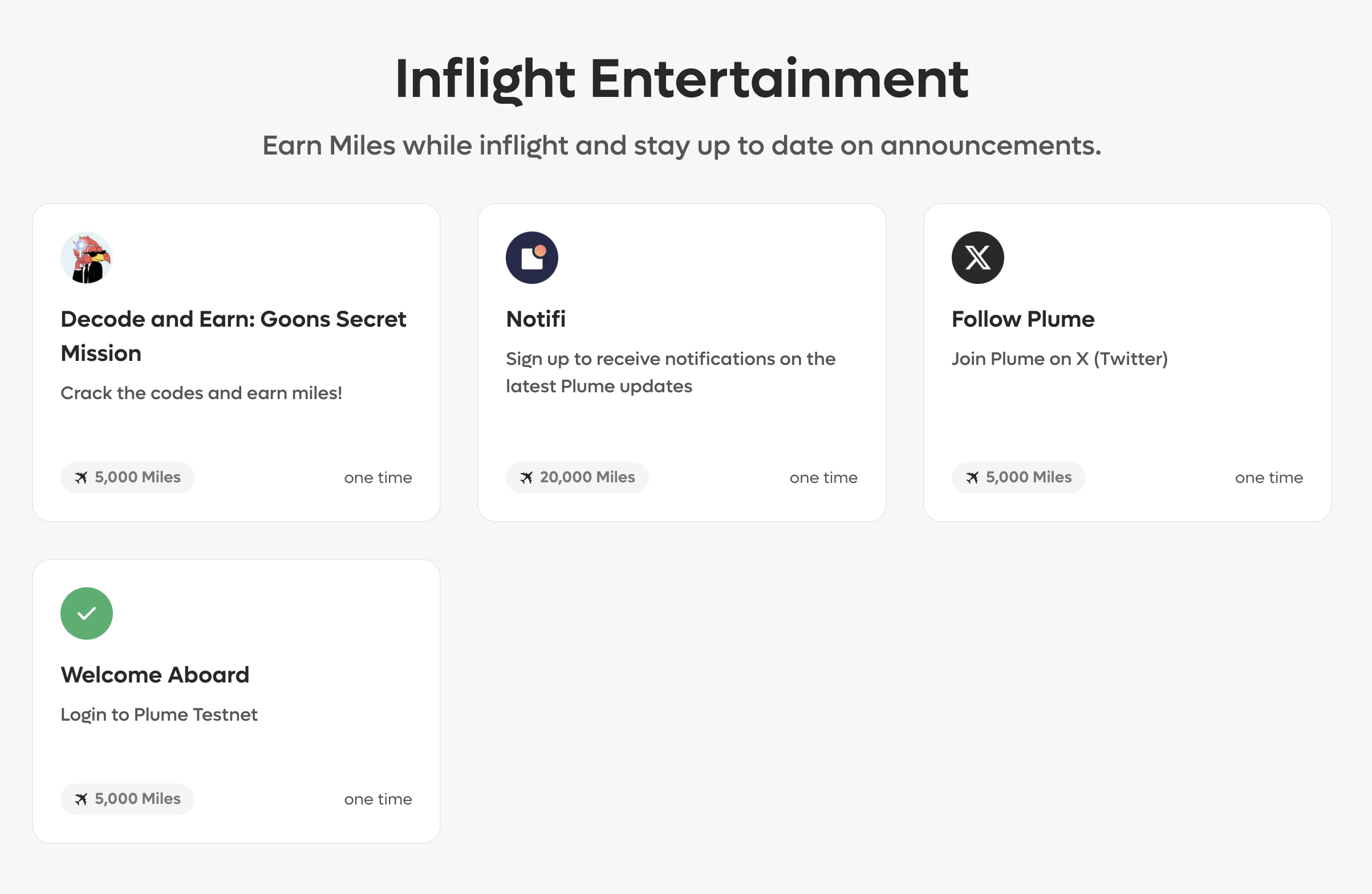Open Decode and Earn: Goons Secret Mission
1372x894 pixels.
coord(233,335)
